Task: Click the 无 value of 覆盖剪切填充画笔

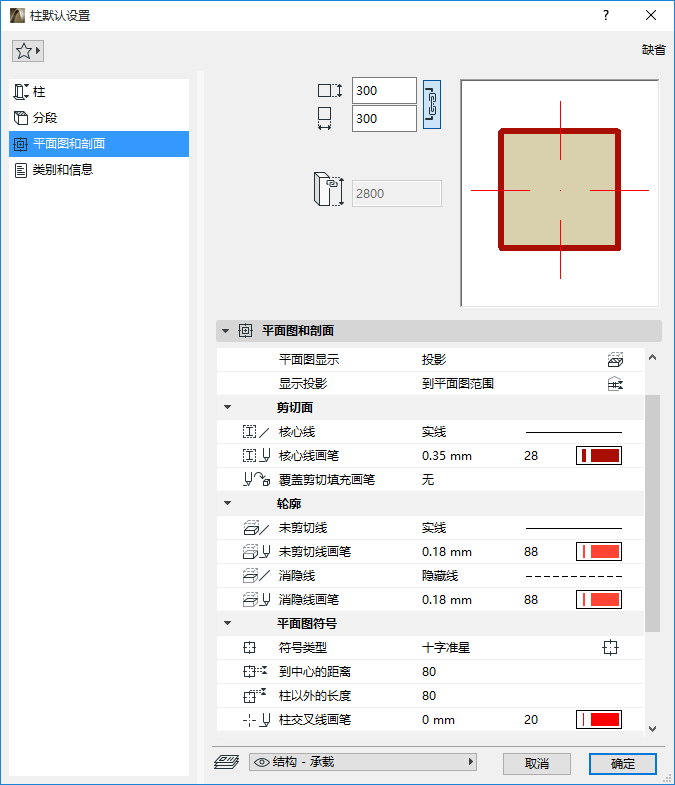Action: [x=428, y=480]
